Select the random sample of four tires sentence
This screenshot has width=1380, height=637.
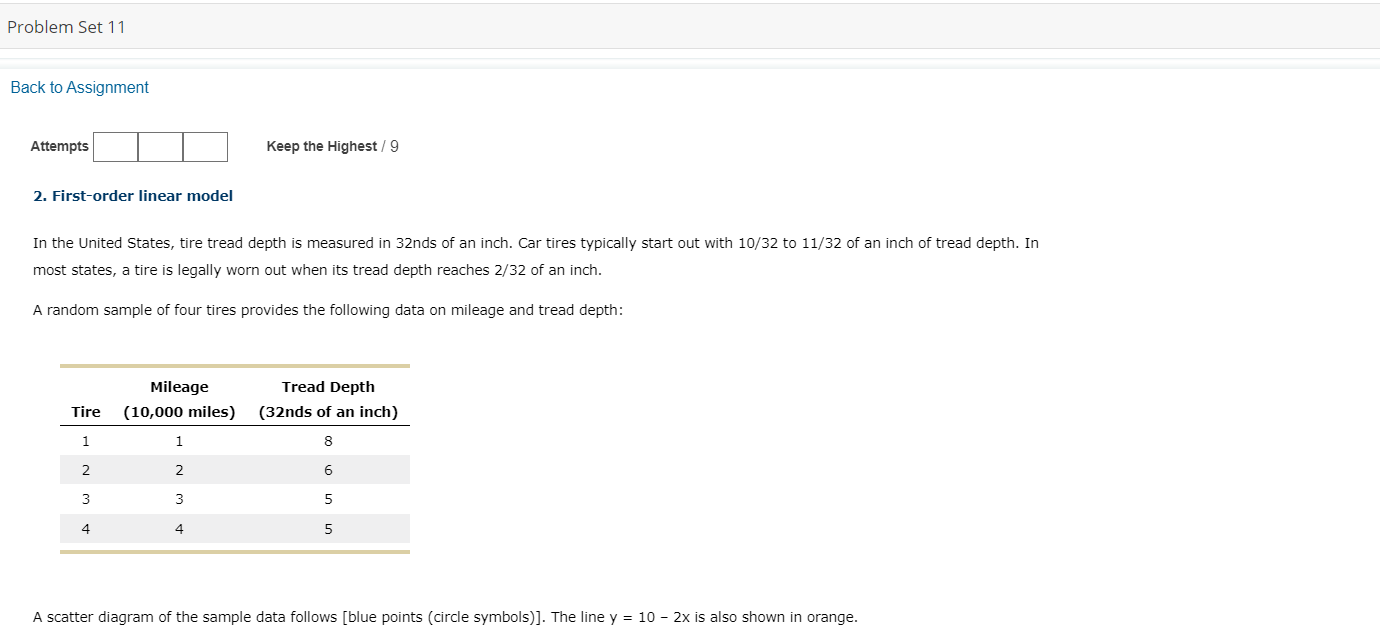point(328,310)
